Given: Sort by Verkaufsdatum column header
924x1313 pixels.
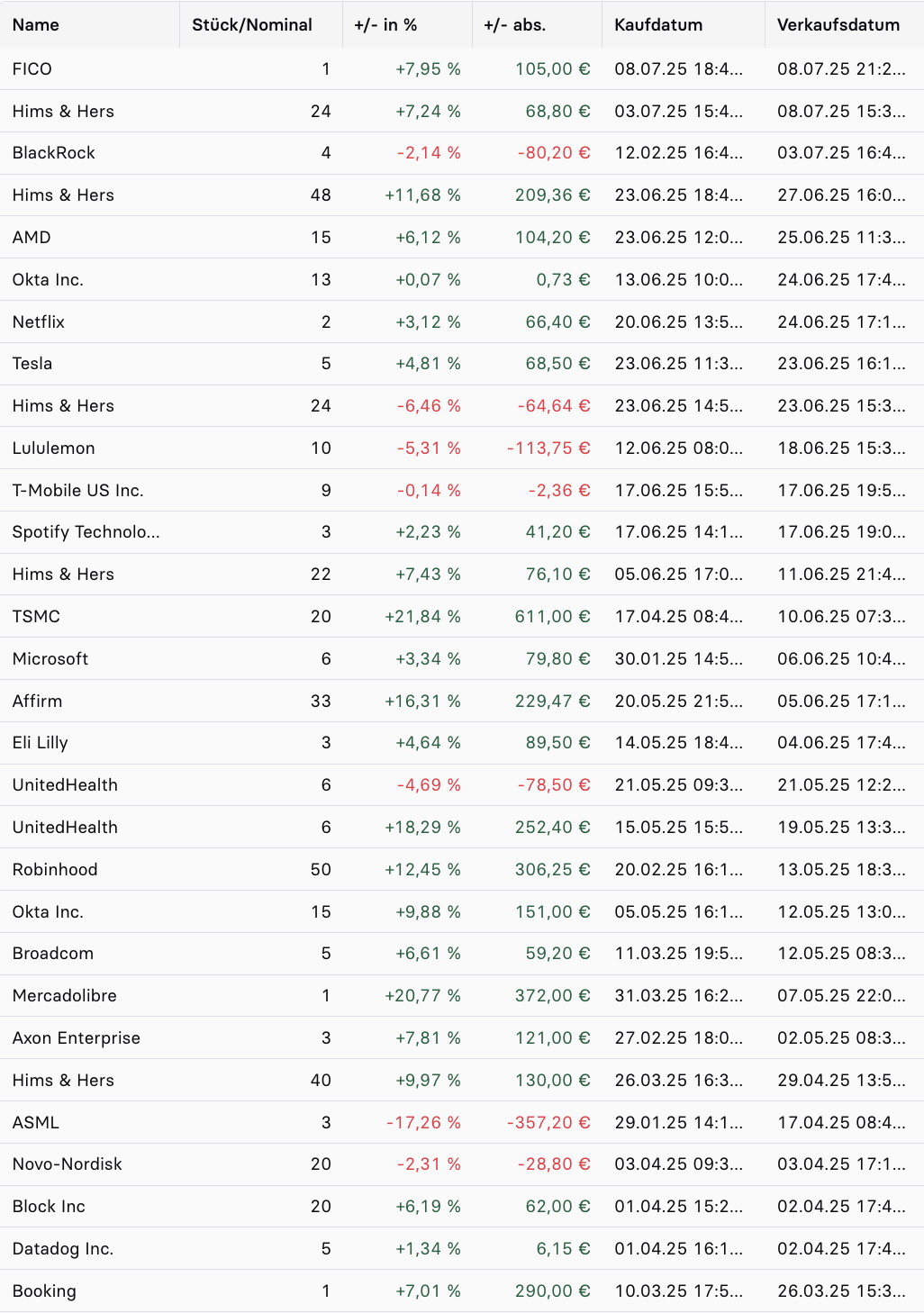Looking at the screenshot, I should point(845,24).
